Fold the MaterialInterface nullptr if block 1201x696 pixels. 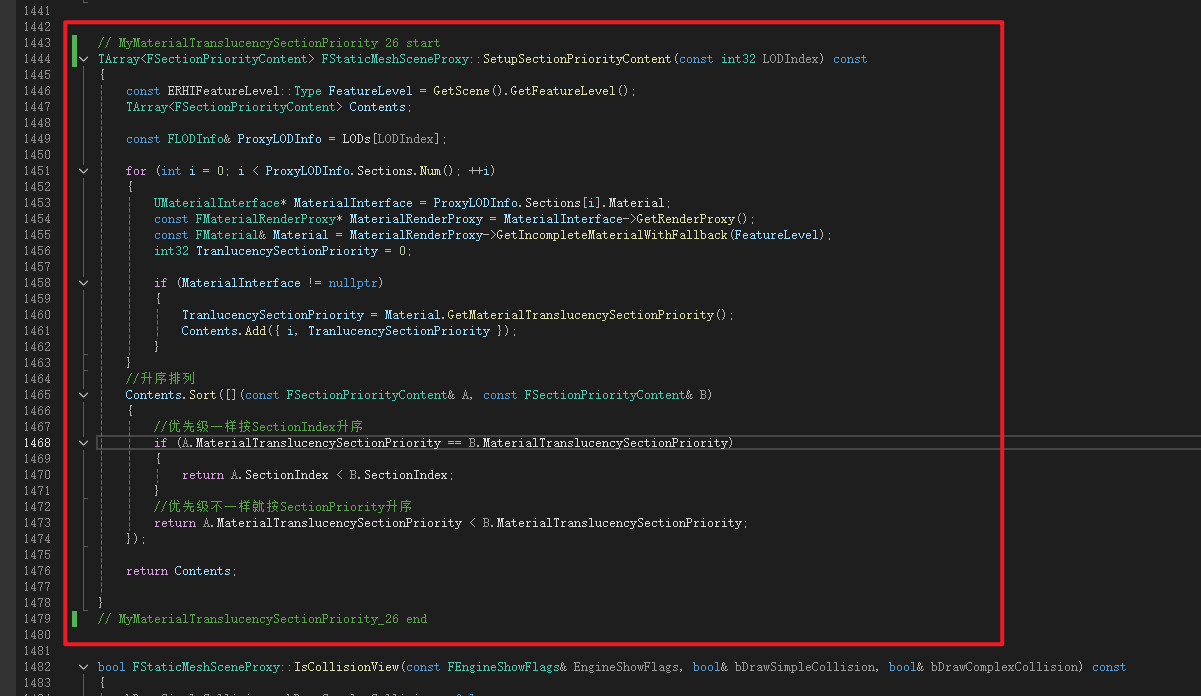coord(84,283)
